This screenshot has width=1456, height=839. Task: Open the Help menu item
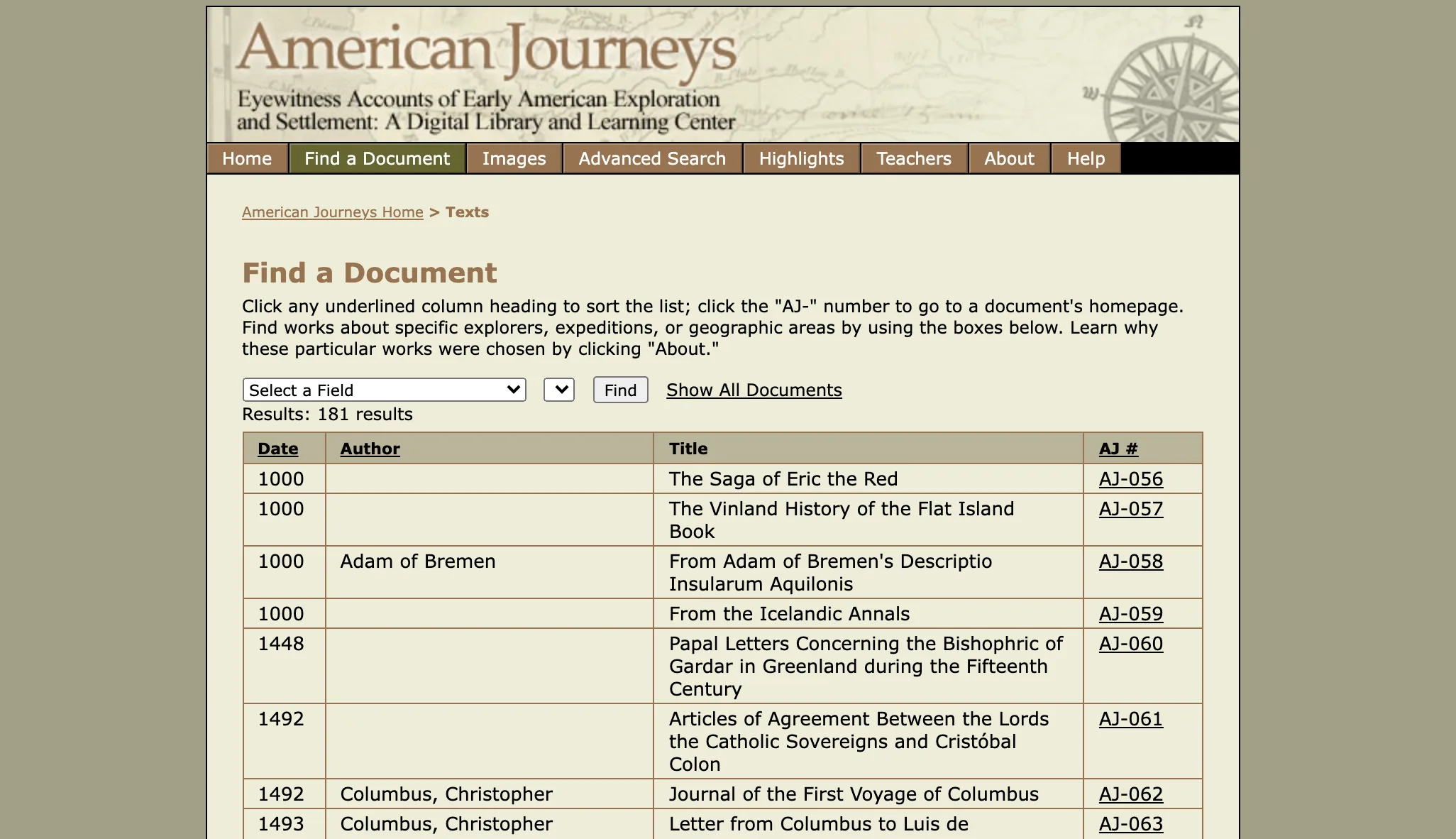[x=1086, y=158]
